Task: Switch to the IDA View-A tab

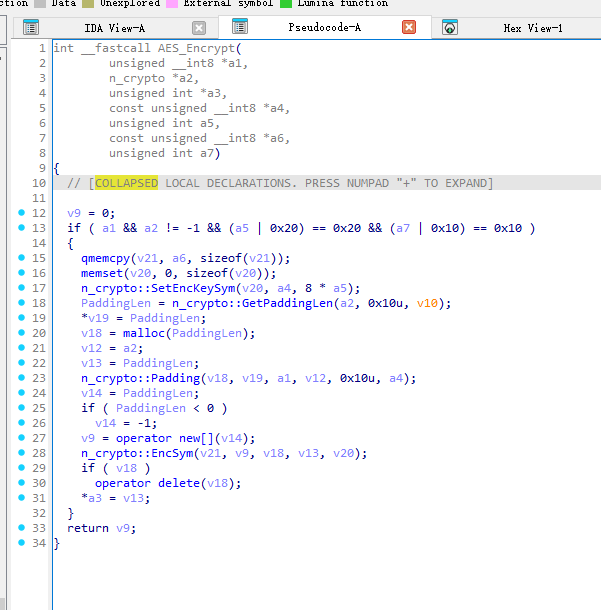Action: (114, 28)
